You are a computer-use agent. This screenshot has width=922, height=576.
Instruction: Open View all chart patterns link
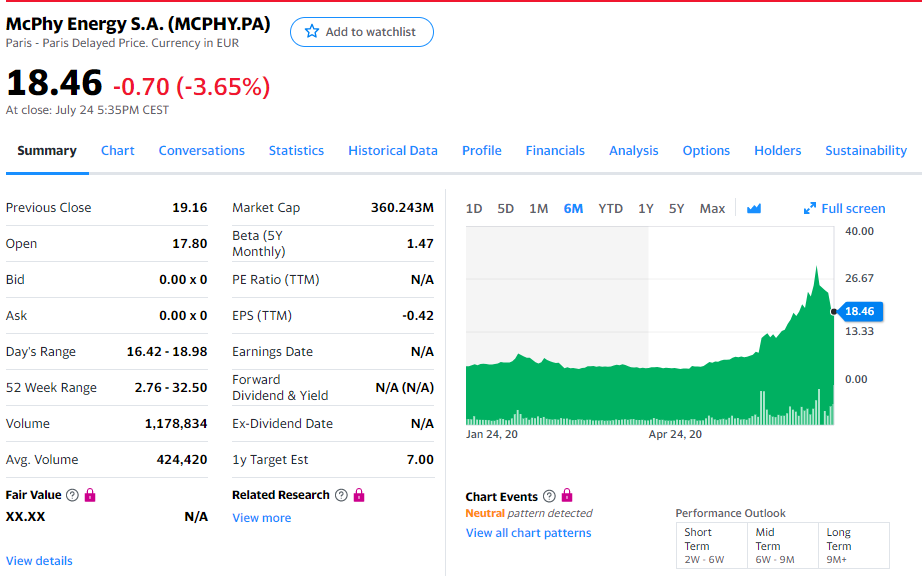[528, 533]
